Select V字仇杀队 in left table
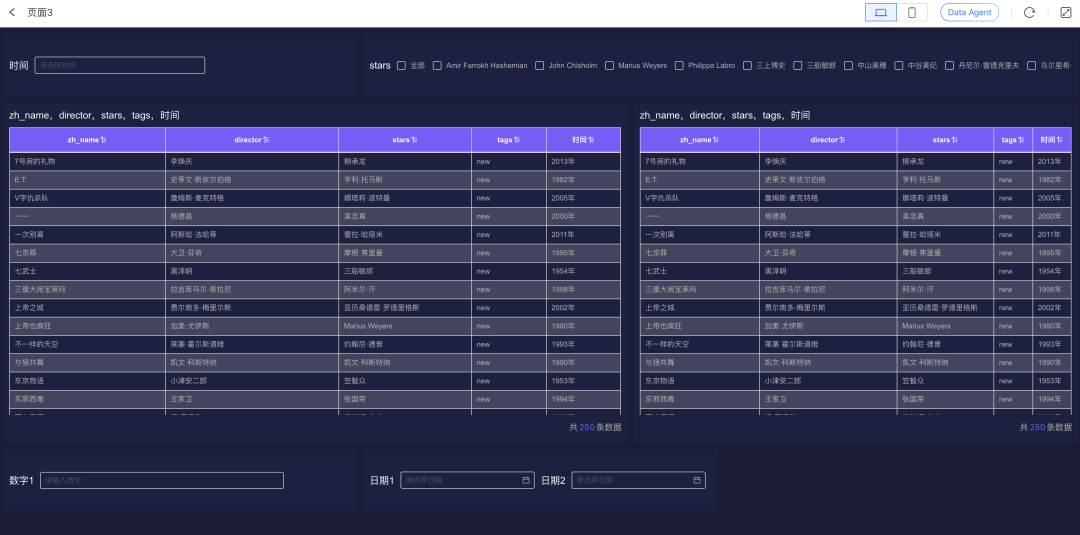Image resolution: width=1080 pixels, height=535 pixels. pyautogui.click(x=32, y=198)
